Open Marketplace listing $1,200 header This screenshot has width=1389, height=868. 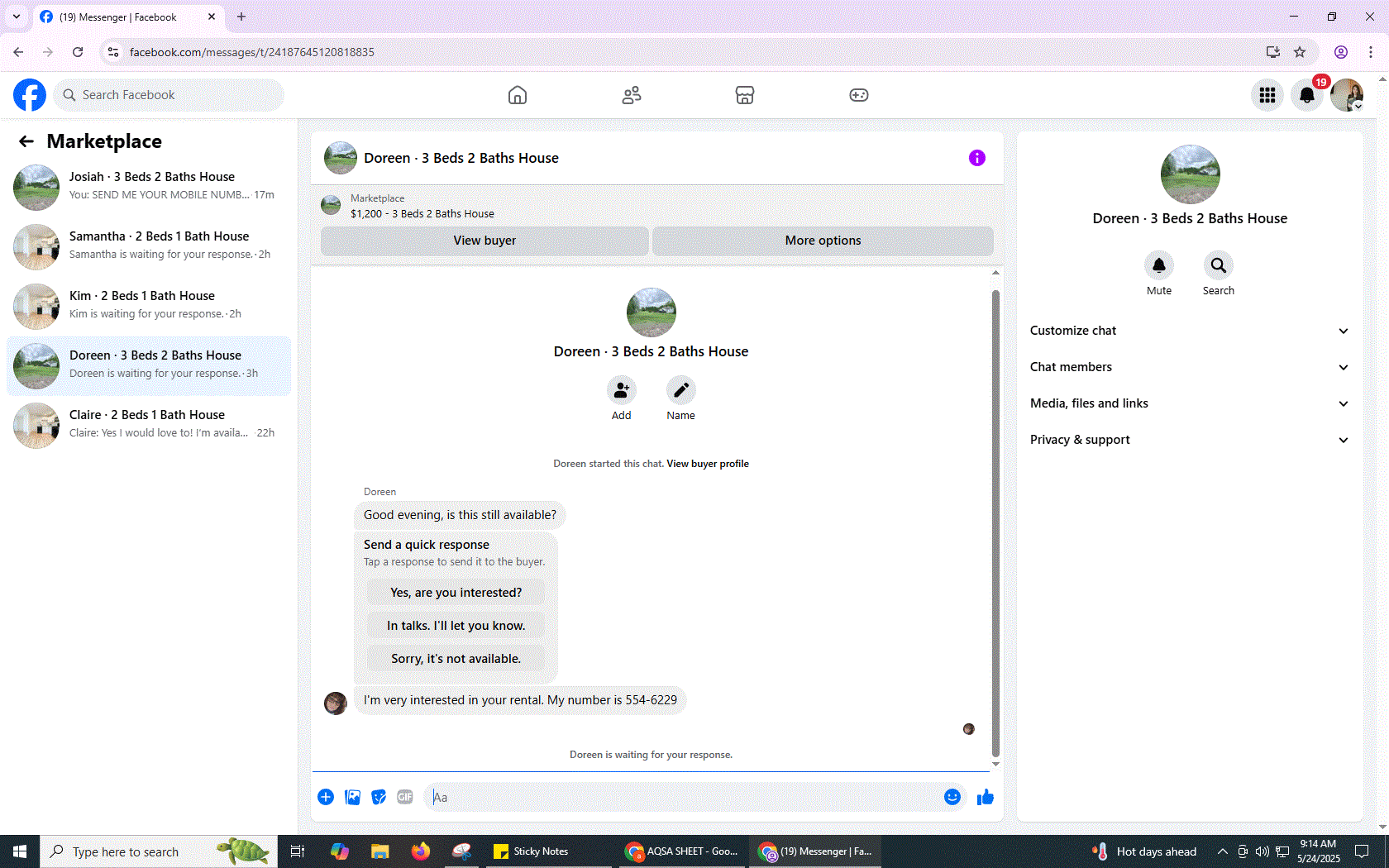656,206
